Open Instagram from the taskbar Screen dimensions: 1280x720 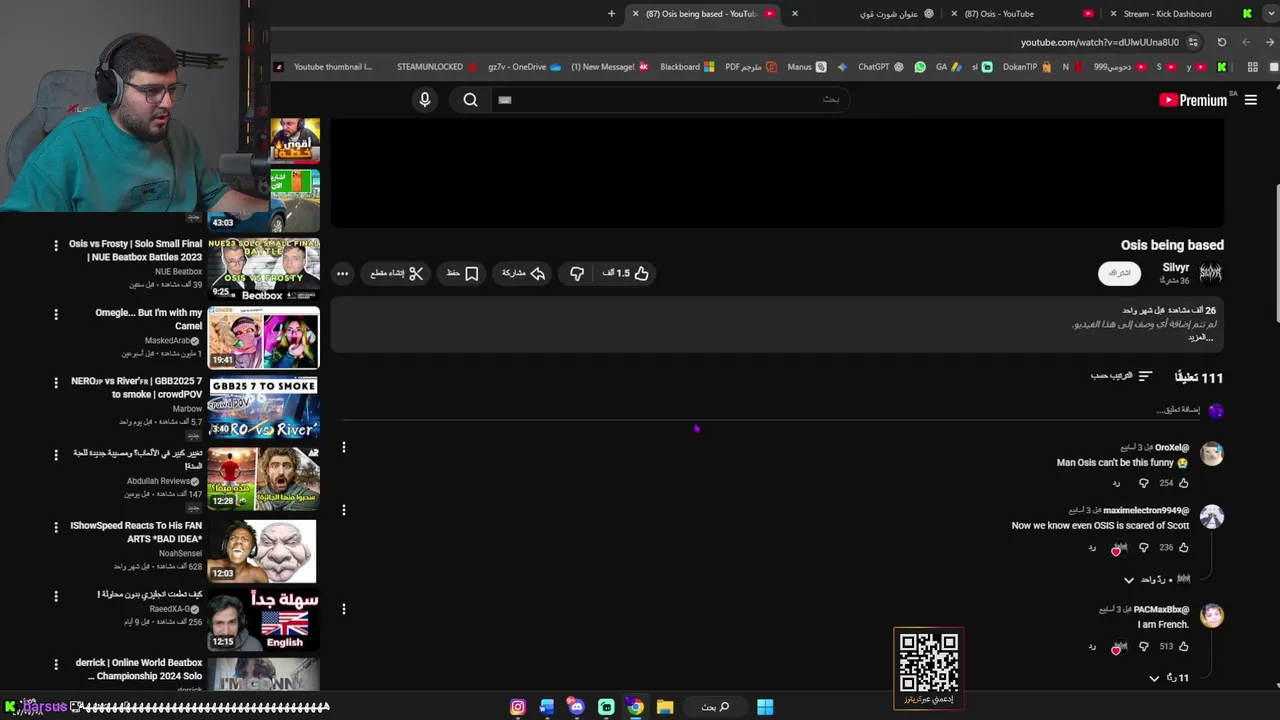[x=518, y=707]
